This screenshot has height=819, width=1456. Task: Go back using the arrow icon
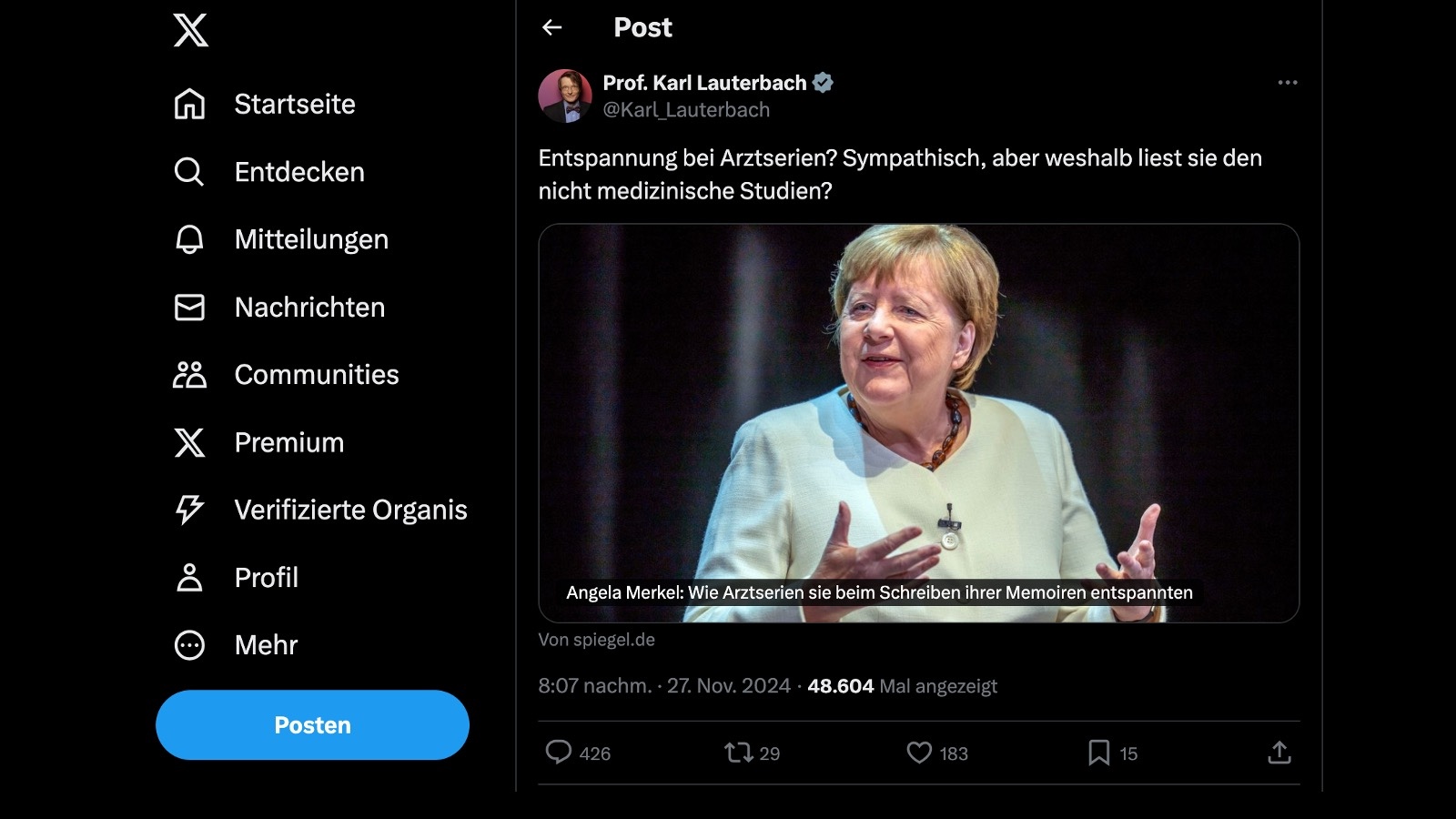552,27
